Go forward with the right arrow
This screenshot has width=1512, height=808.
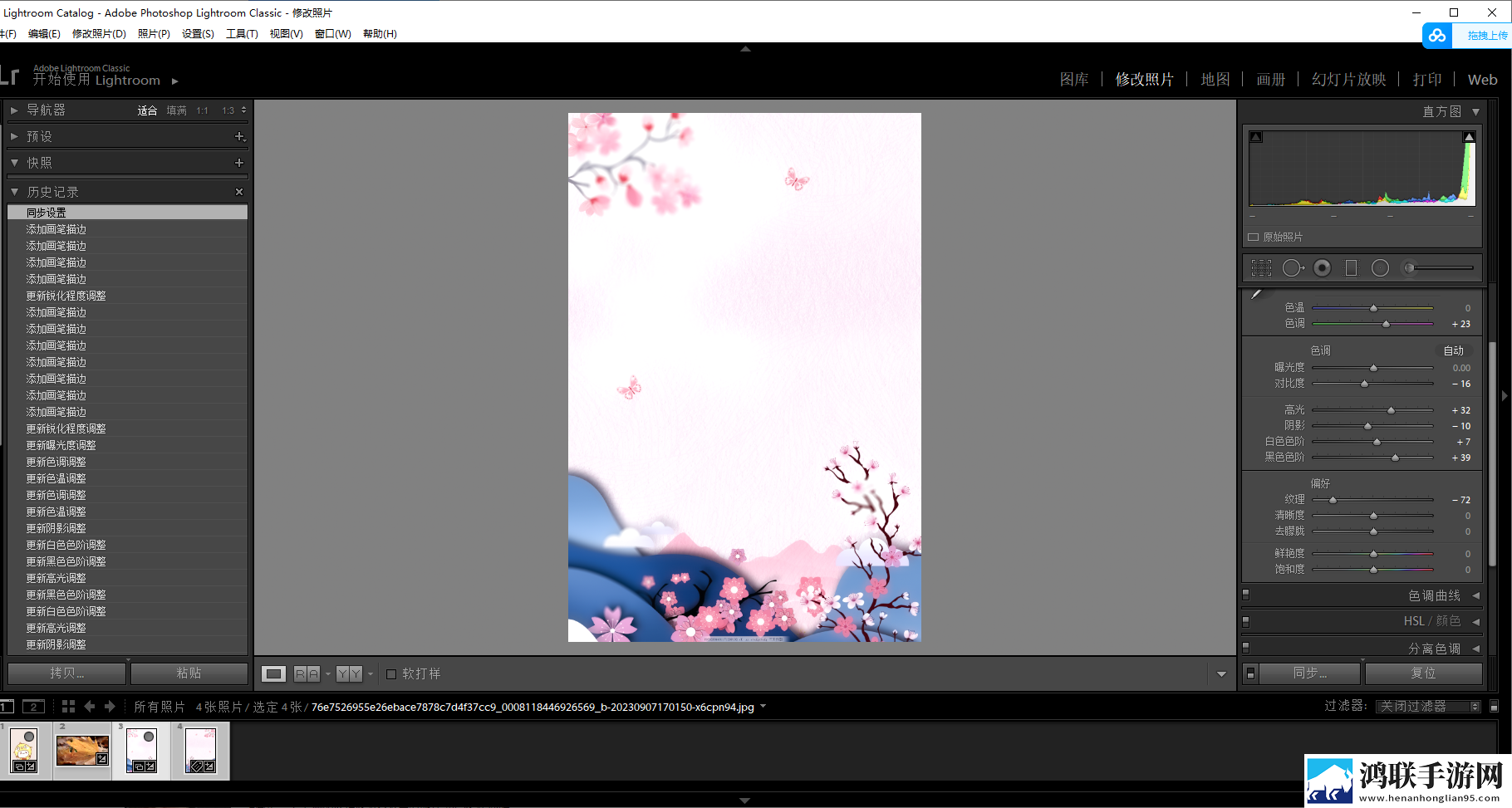110,707
